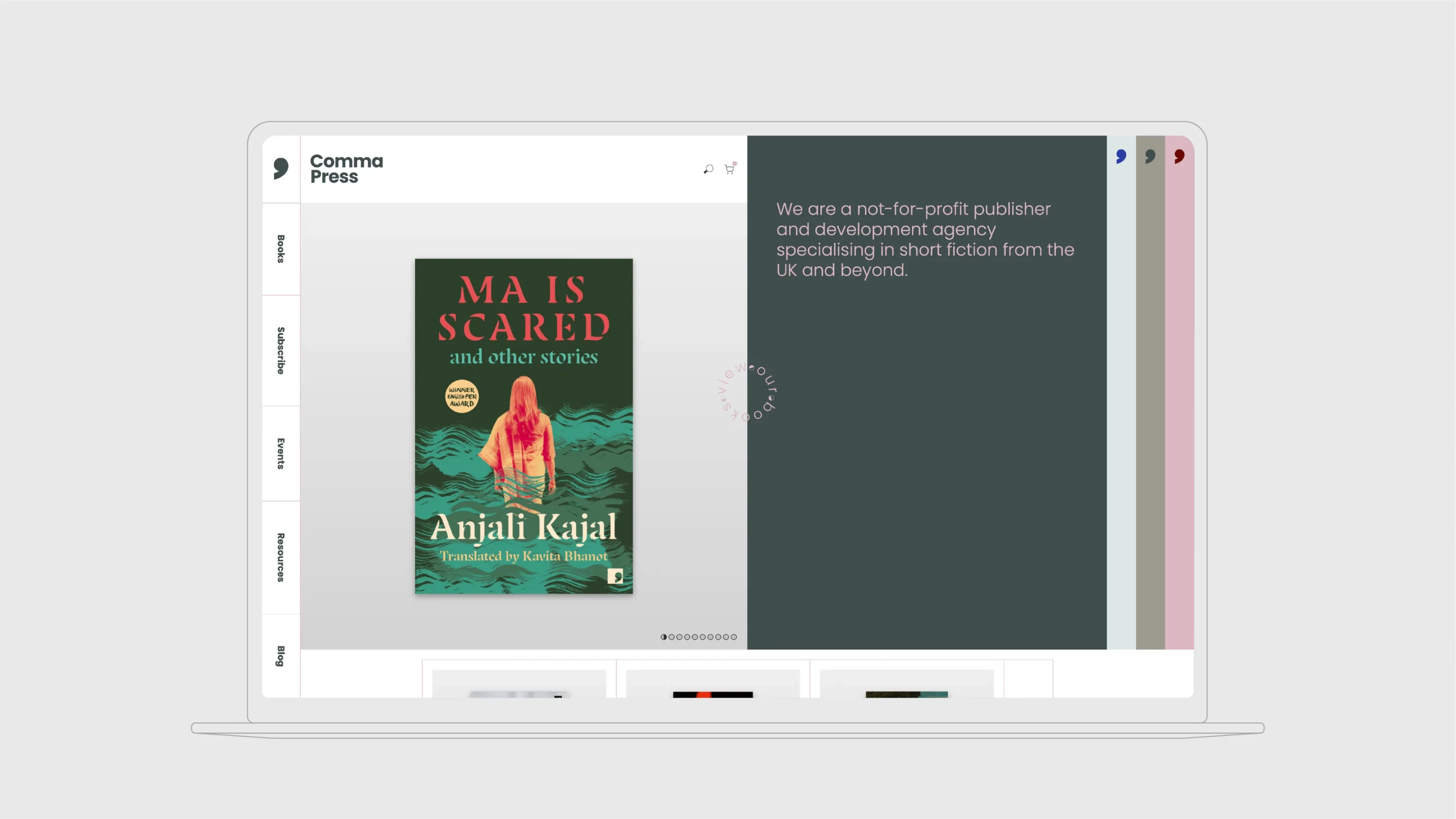The width and height of the screenshot is (1456, 819).
Task: Select the second carousel dot
Action: pyautogui.click(x=672, y=637)
